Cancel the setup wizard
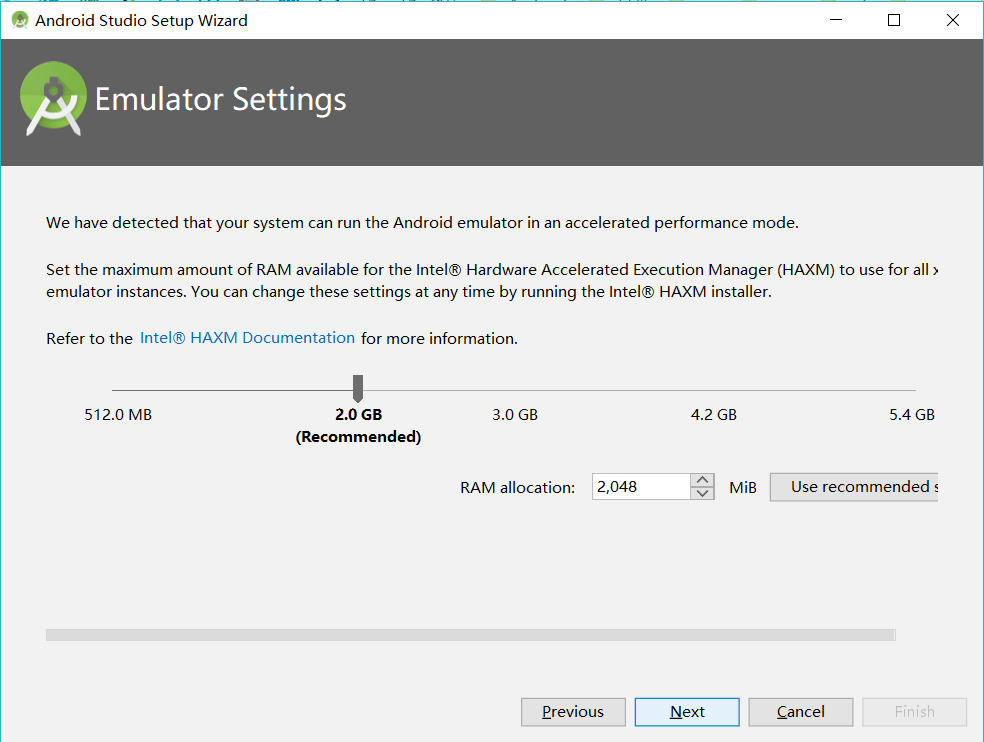 pos(801,712)
